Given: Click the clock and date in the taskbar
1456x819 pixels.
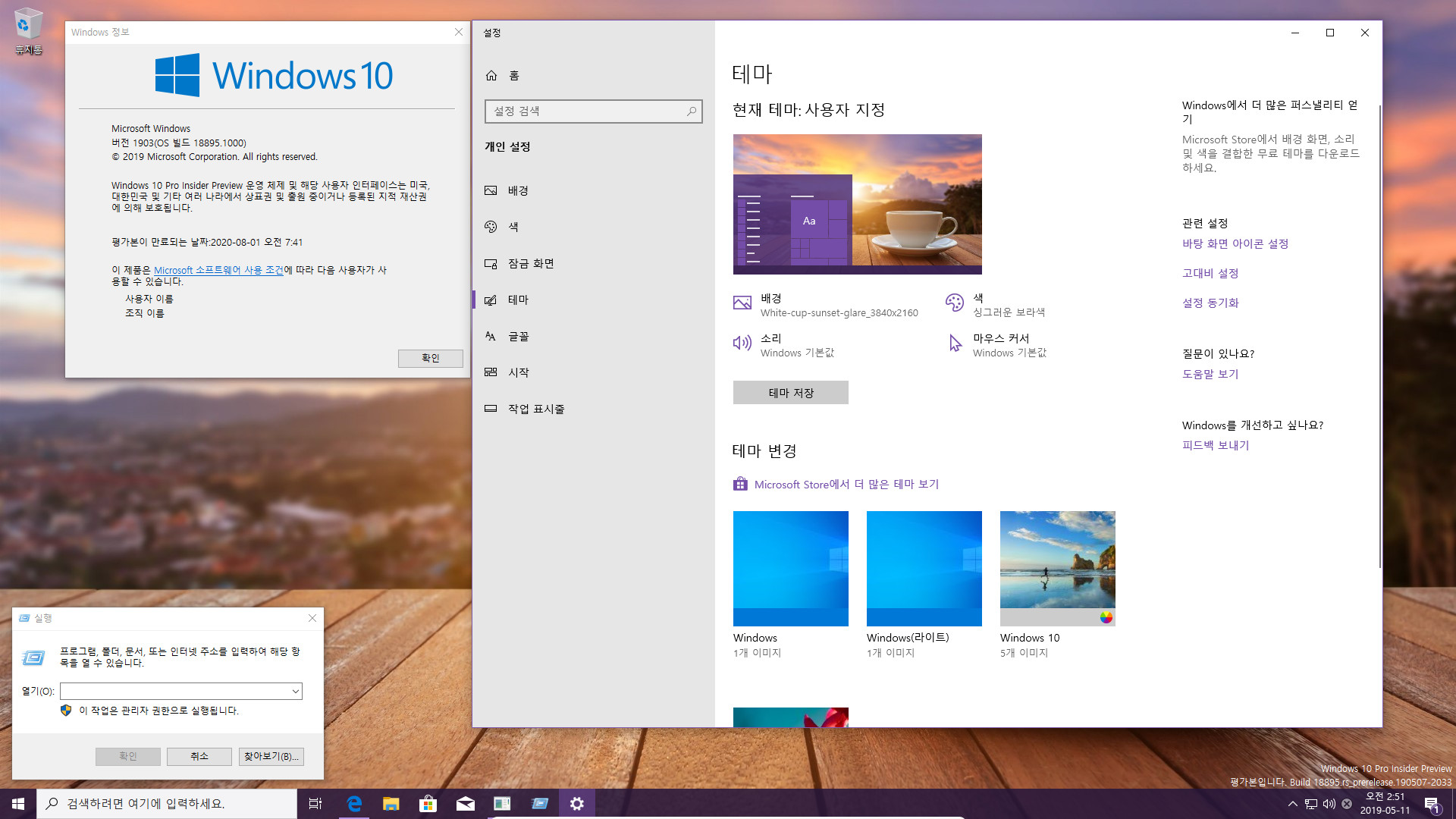Looking at the screenshot, I should pyautogui.click(x=1385, y=804).
